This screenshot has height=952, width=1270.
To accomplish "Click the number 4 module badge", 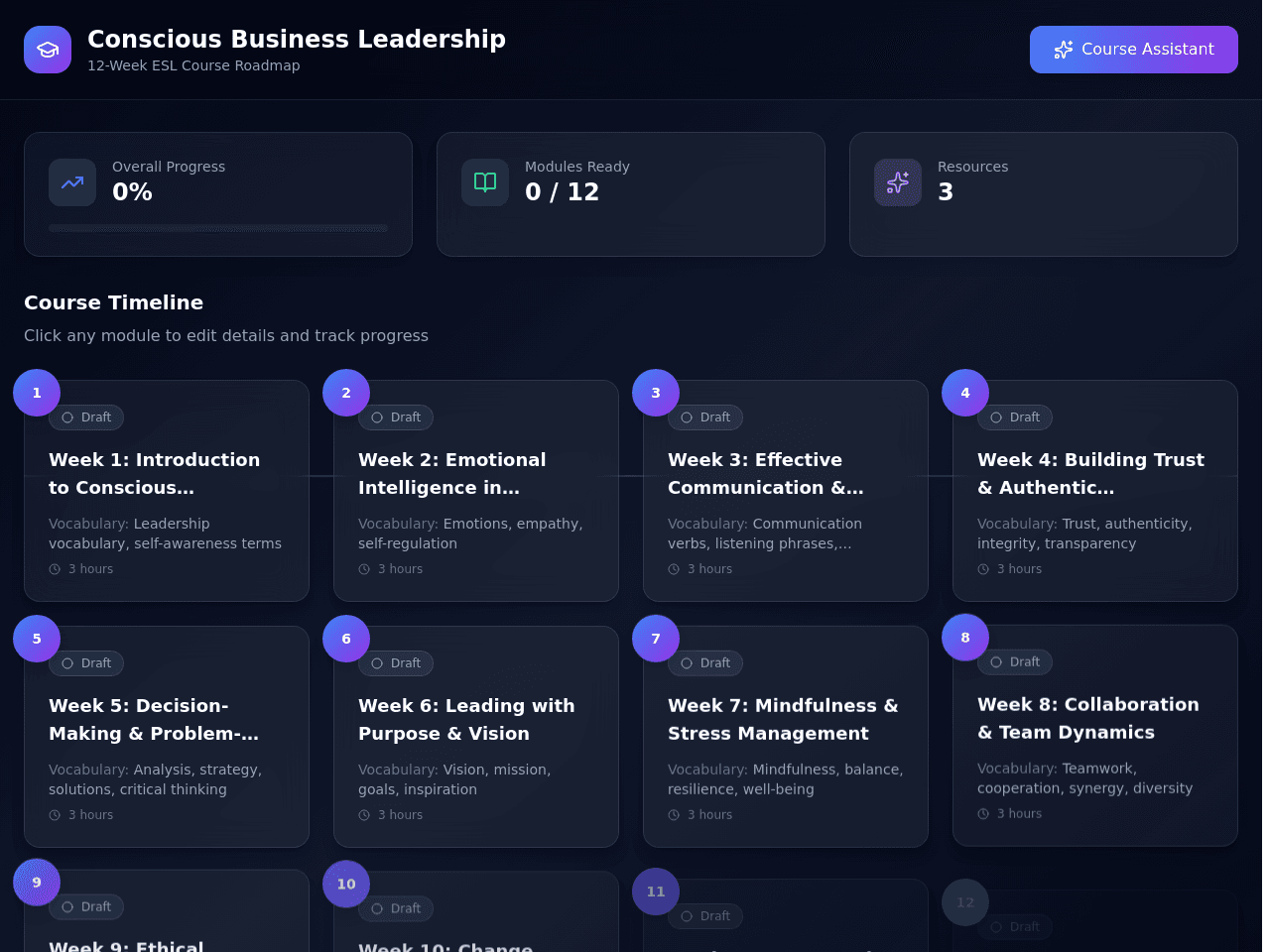I will pos(965,393).
